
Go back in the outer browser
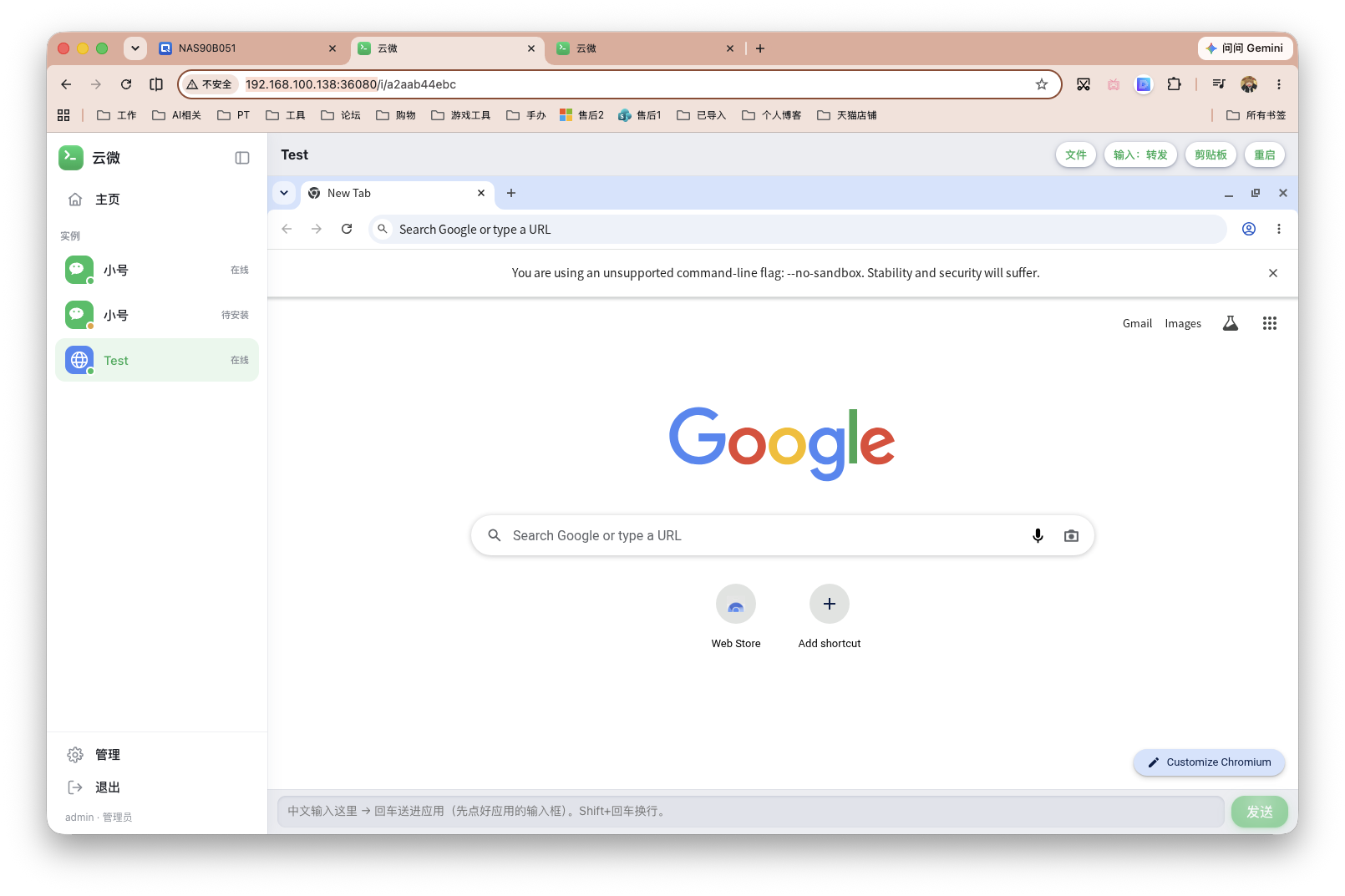tap(66, 84)
